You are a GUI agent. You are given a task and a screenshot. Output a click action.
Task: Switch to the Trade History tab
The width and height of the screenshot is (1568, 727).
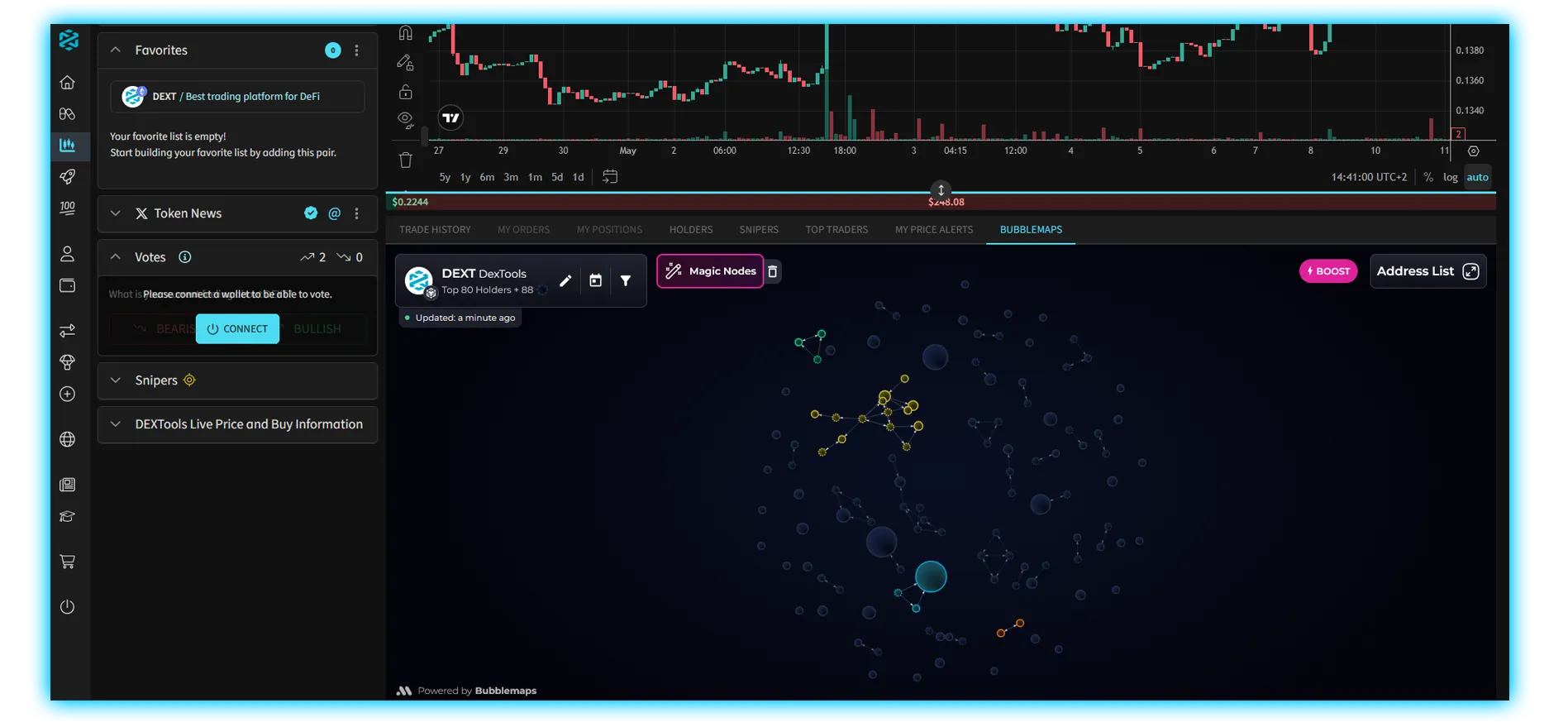[435, 230]
